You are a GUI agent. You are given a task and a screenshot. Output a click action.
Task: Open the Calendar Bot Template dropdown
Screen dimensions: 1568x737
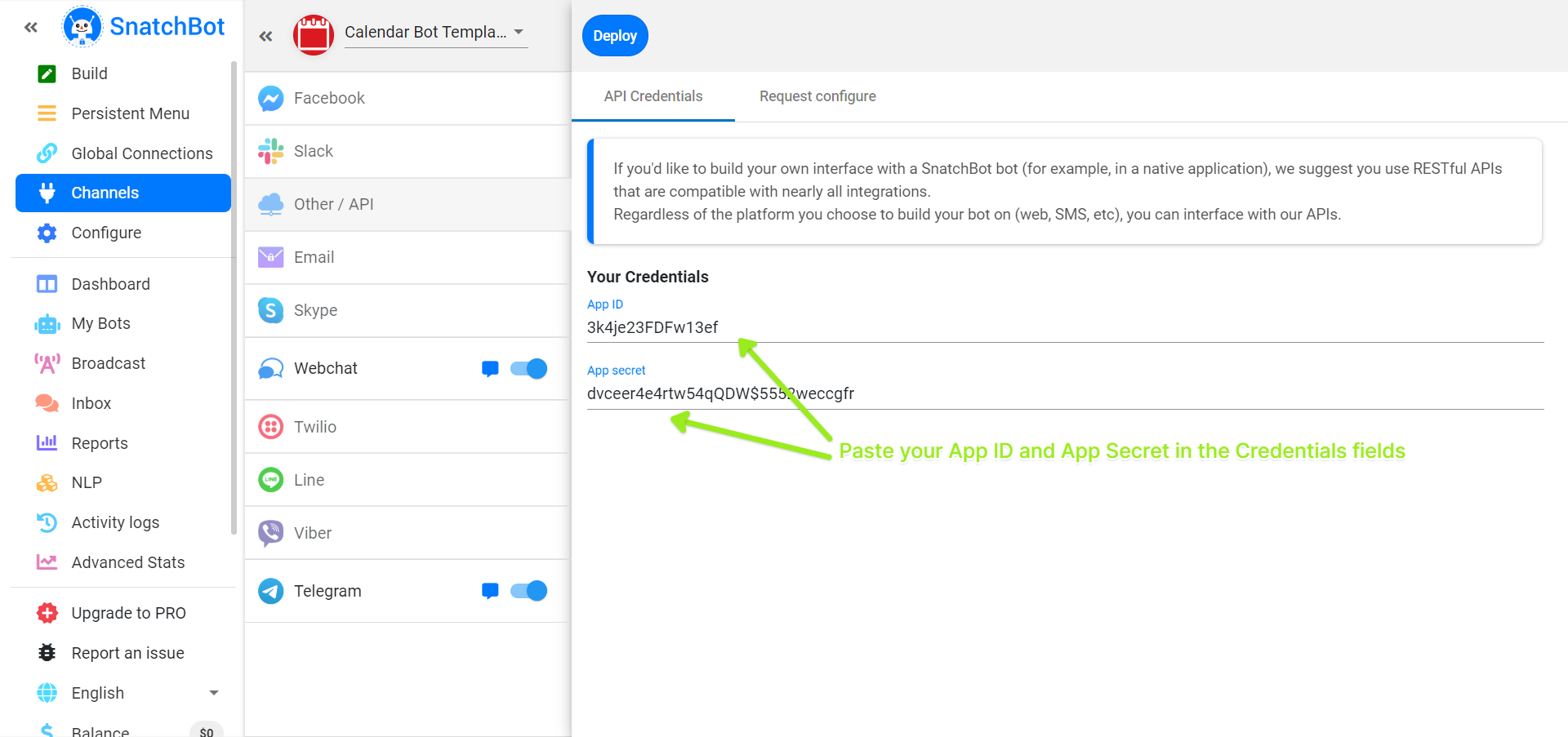436,33
